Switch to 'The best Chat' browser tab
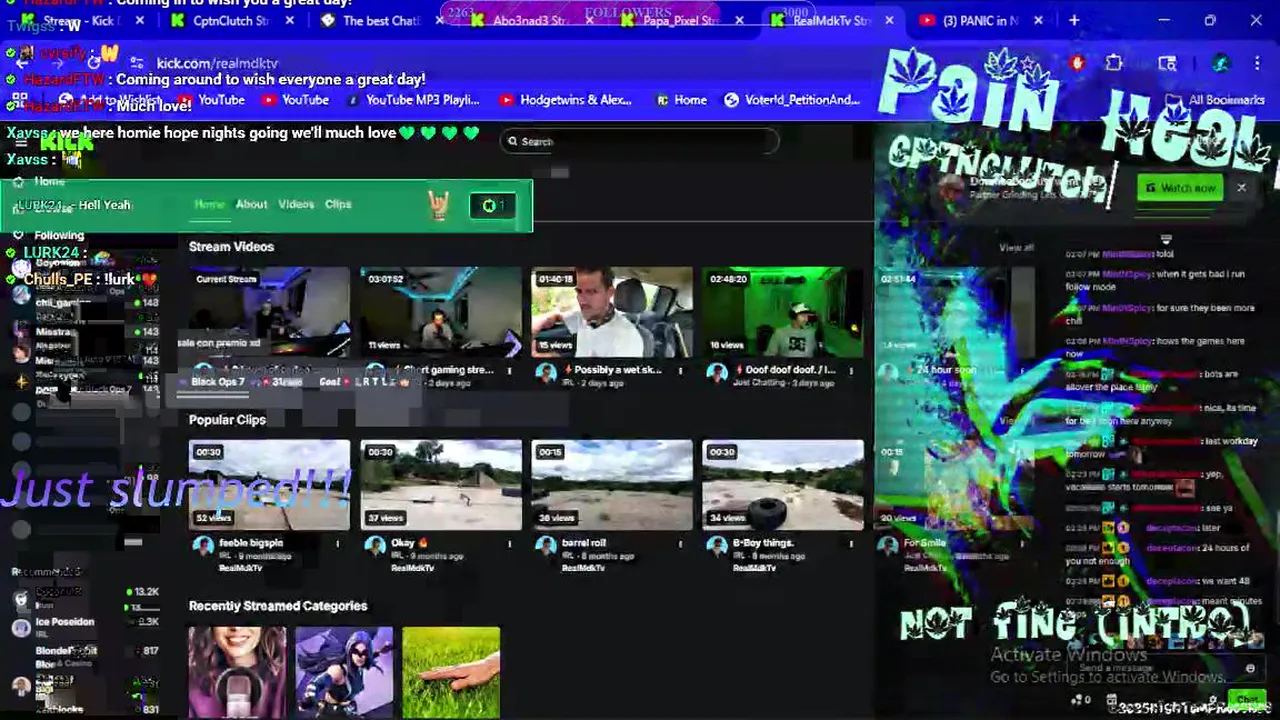The image size is (1280, 720). 380,20
